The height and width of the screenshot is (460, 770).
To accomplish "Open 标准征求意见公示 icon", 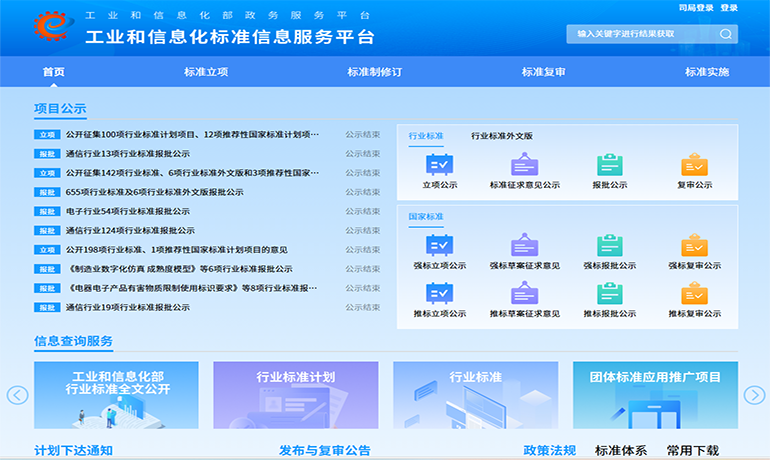I will click(x=524, y=165).
